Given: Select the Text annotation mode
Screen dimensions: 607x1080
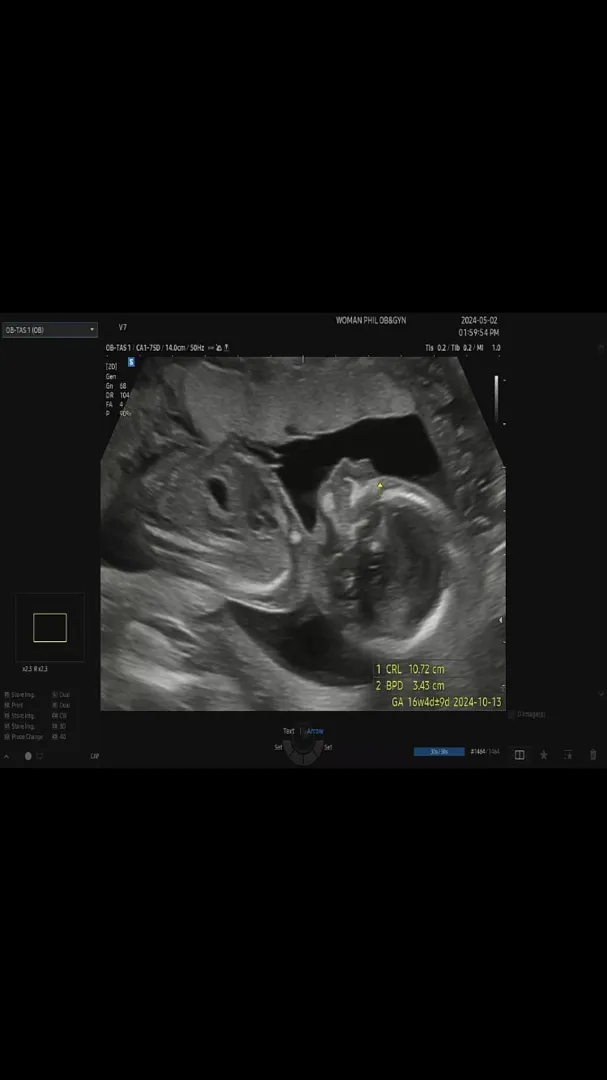Looking at the screenshot, I should [x=289, y=731].
